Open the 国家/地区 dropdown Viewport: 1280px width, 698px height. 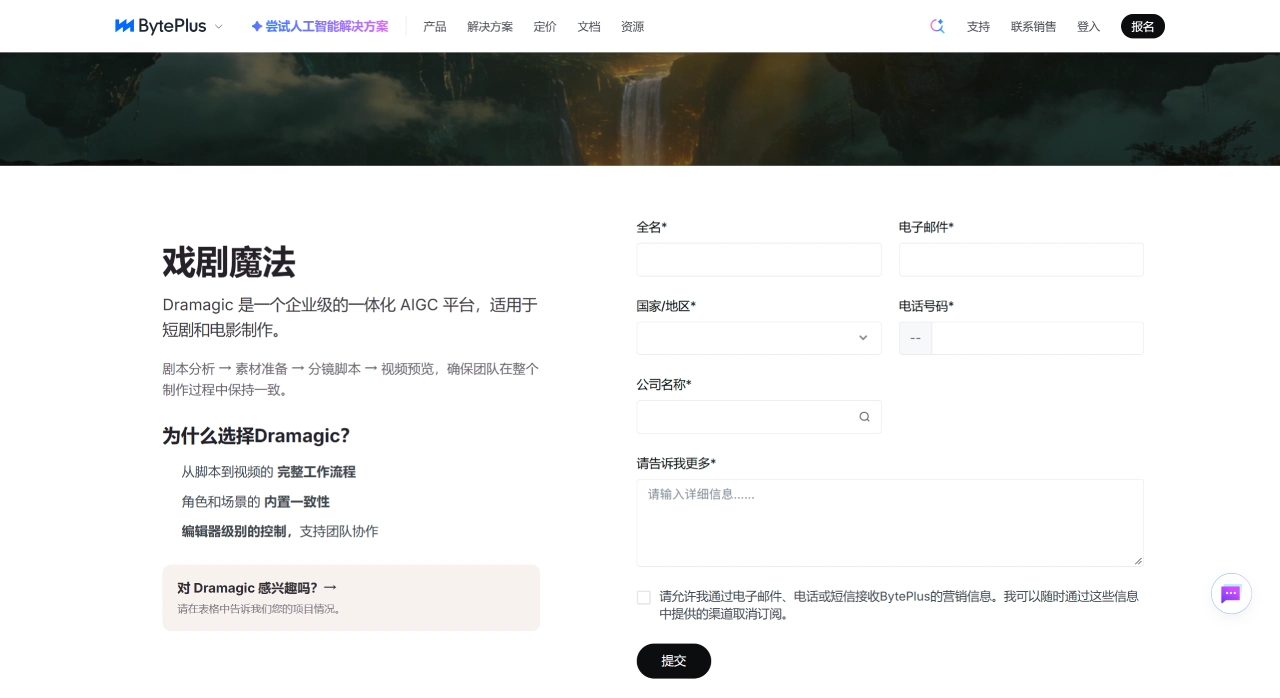point(759,338)
